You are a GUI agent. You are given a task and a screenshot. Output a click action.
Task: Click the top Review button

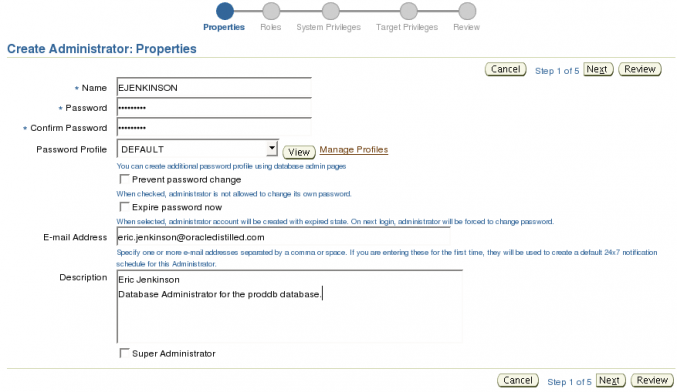(640, 69)
